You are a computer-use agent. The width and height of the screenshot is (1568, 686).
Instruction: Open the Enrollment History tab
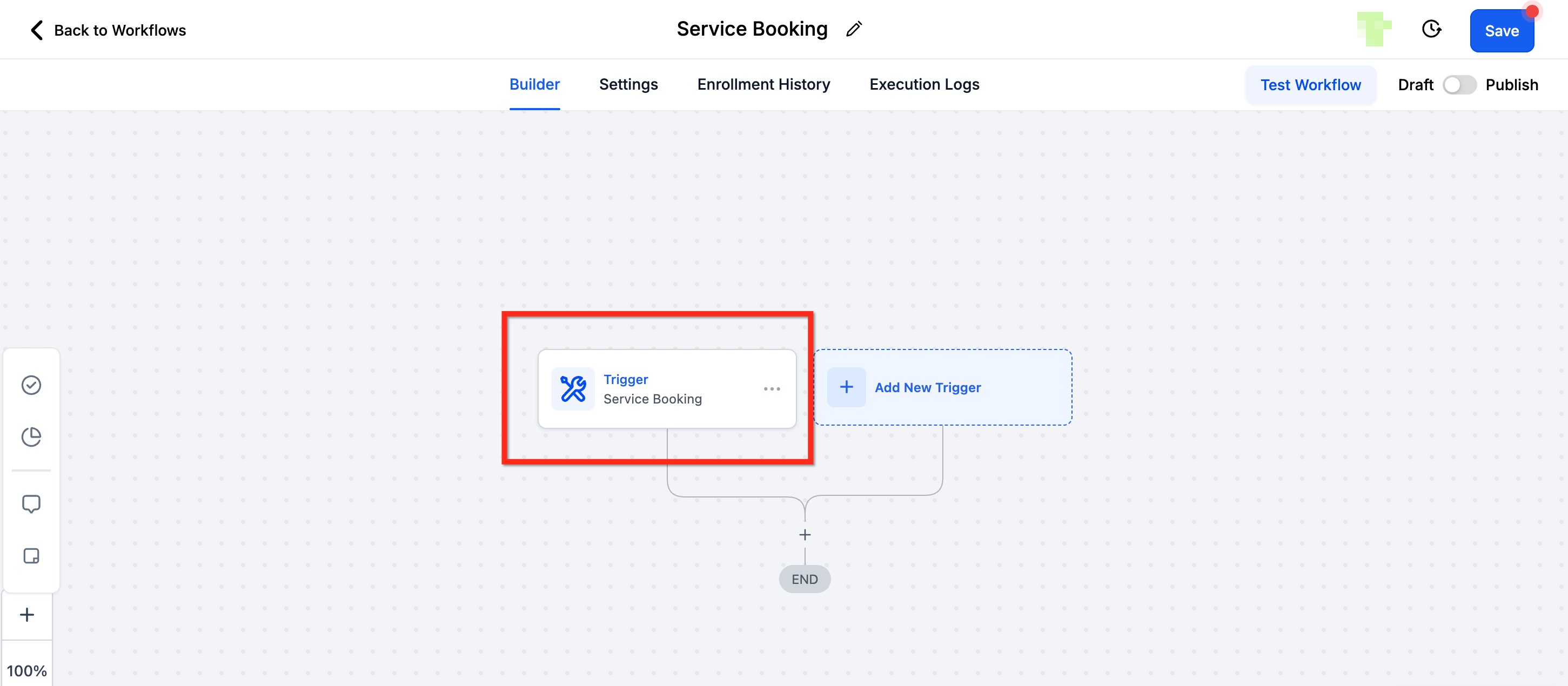(x=763, y=85)
